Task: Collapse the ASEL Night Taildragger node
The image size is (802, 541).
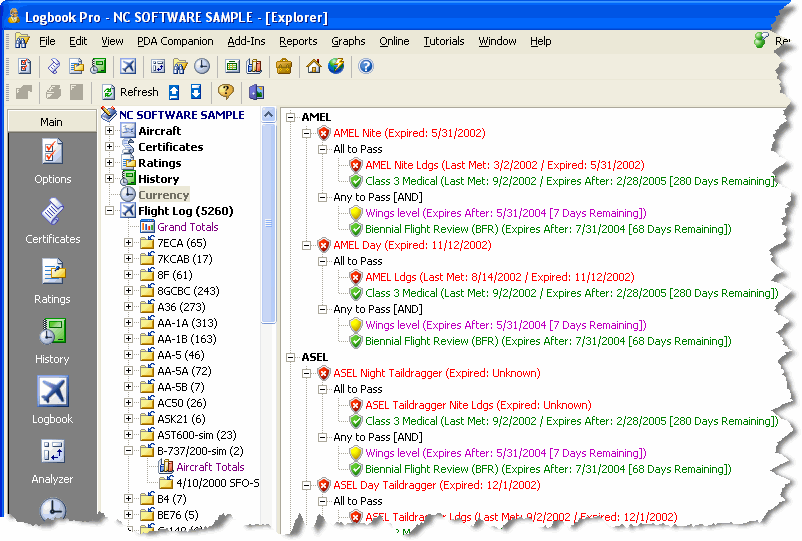Action: pos(306,373)
